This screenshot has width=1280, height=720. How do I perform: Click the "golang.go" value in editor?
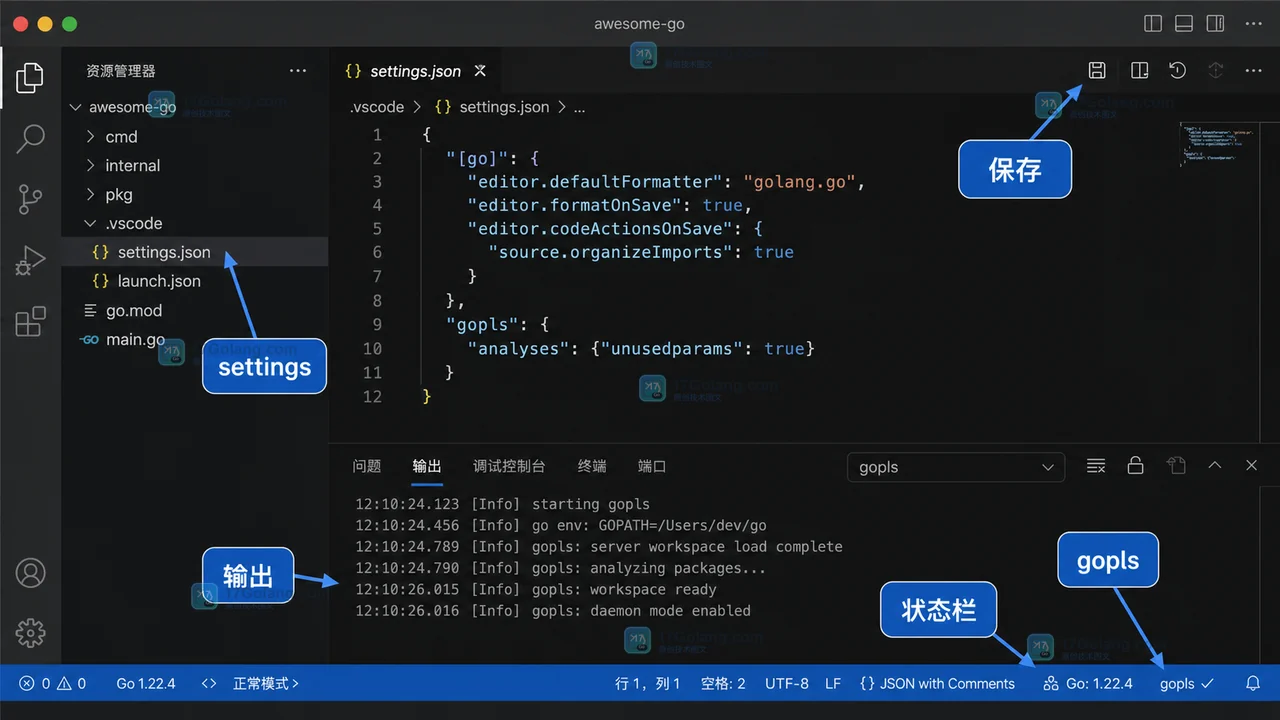click(800, 182)
